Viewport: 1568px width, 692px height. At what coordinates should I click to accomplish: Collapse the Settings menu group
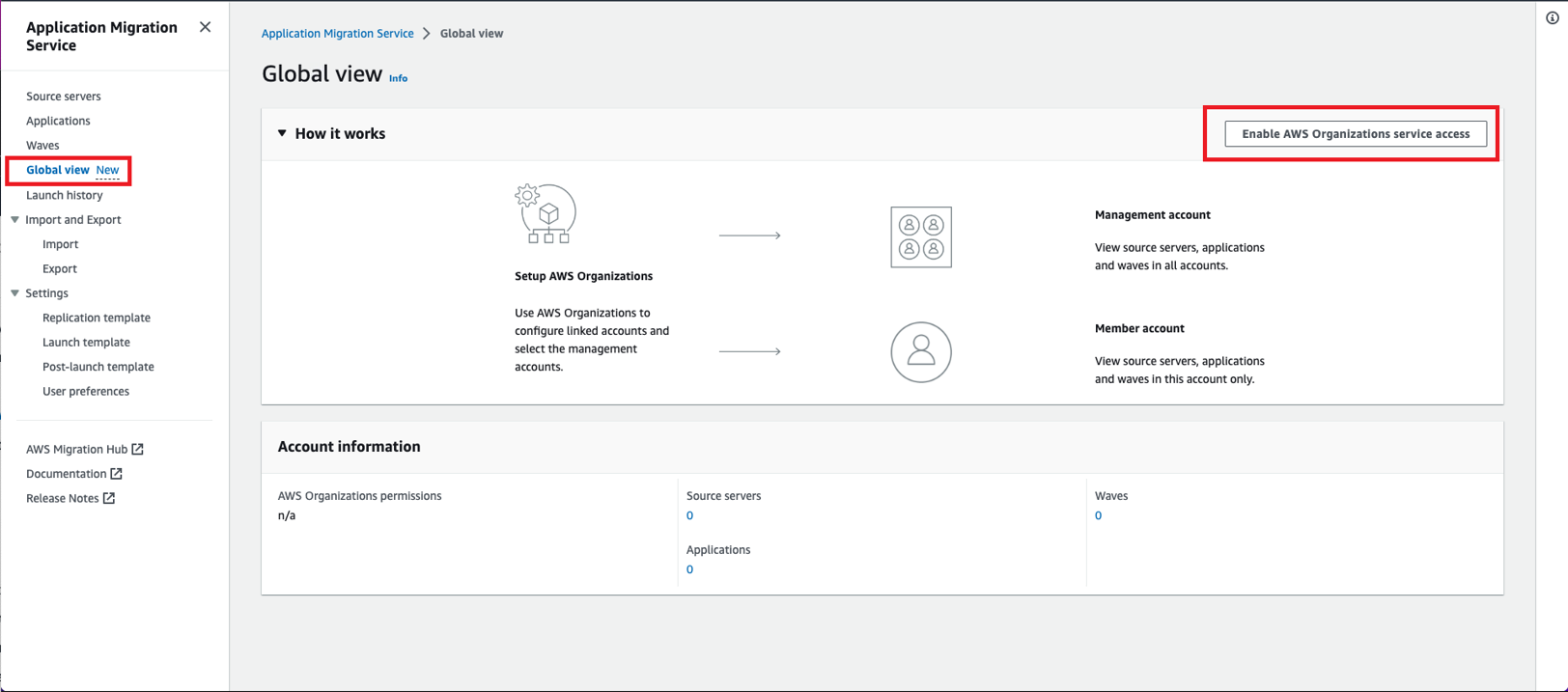click(14, 293)
